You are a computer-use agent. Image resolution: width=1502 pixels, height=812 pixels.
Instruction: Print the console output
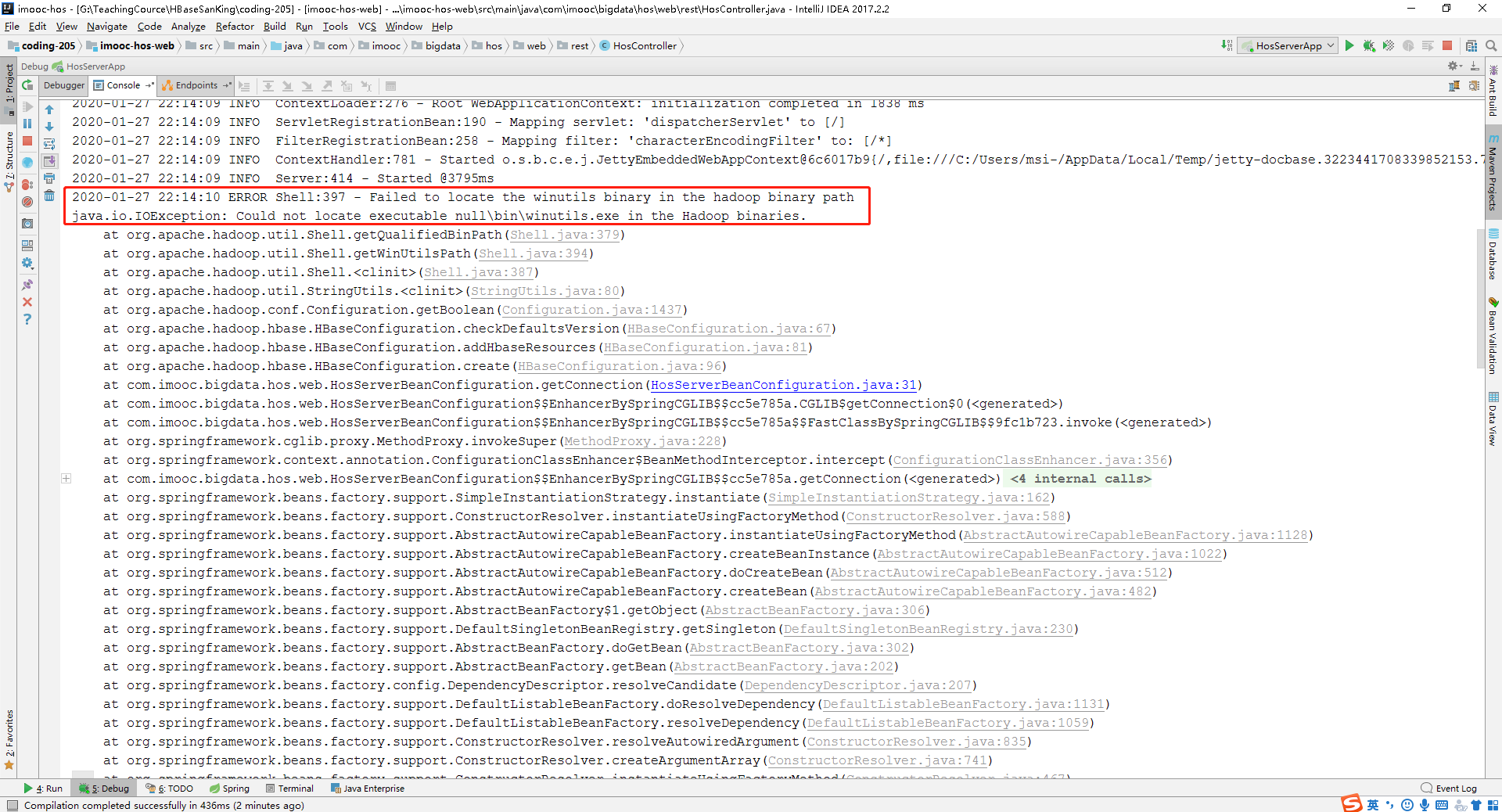click(x=49, y=178)
